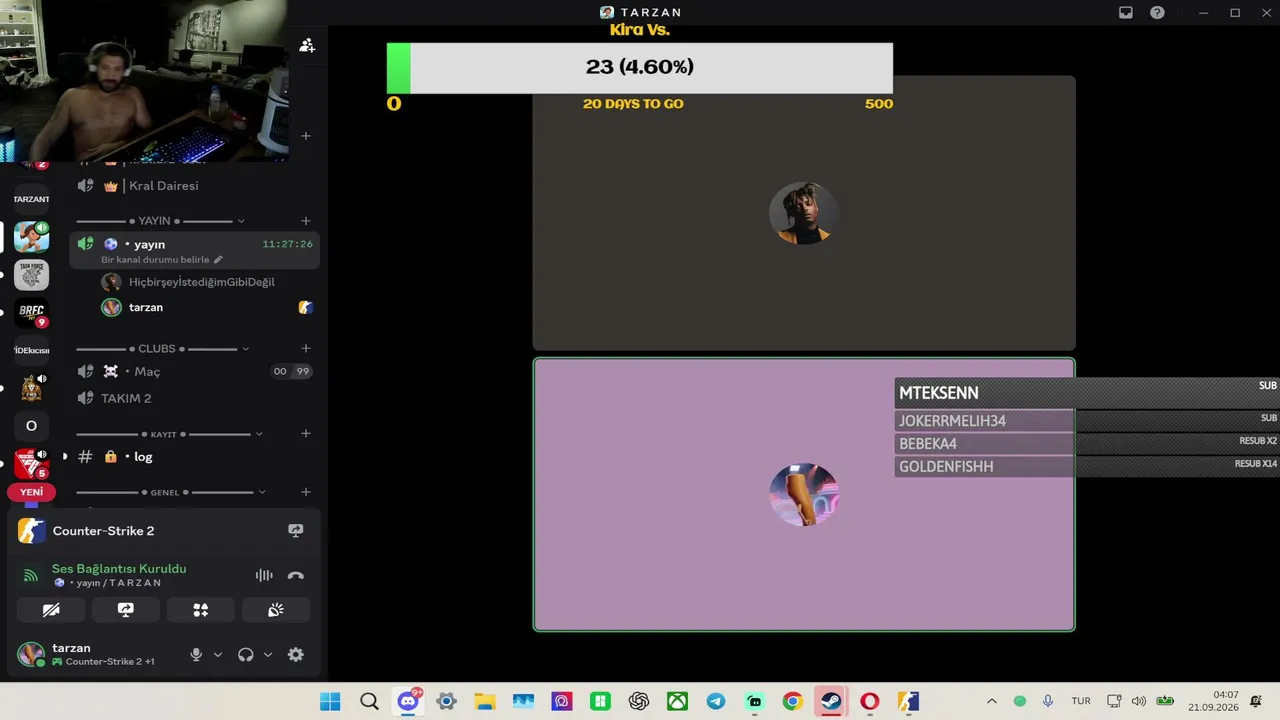Focus the dark upper participant tile
This screenshot has width=1280, height=720.
click(804, 213)
